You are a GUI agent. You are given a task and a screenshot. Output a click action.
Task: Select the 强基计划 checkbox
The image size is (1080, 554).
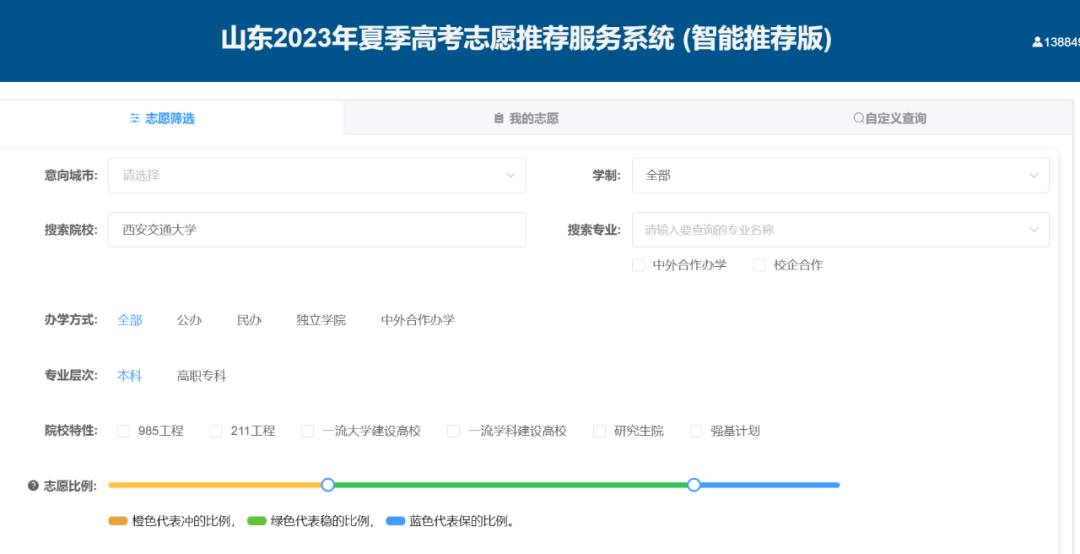tap(697, 431)
